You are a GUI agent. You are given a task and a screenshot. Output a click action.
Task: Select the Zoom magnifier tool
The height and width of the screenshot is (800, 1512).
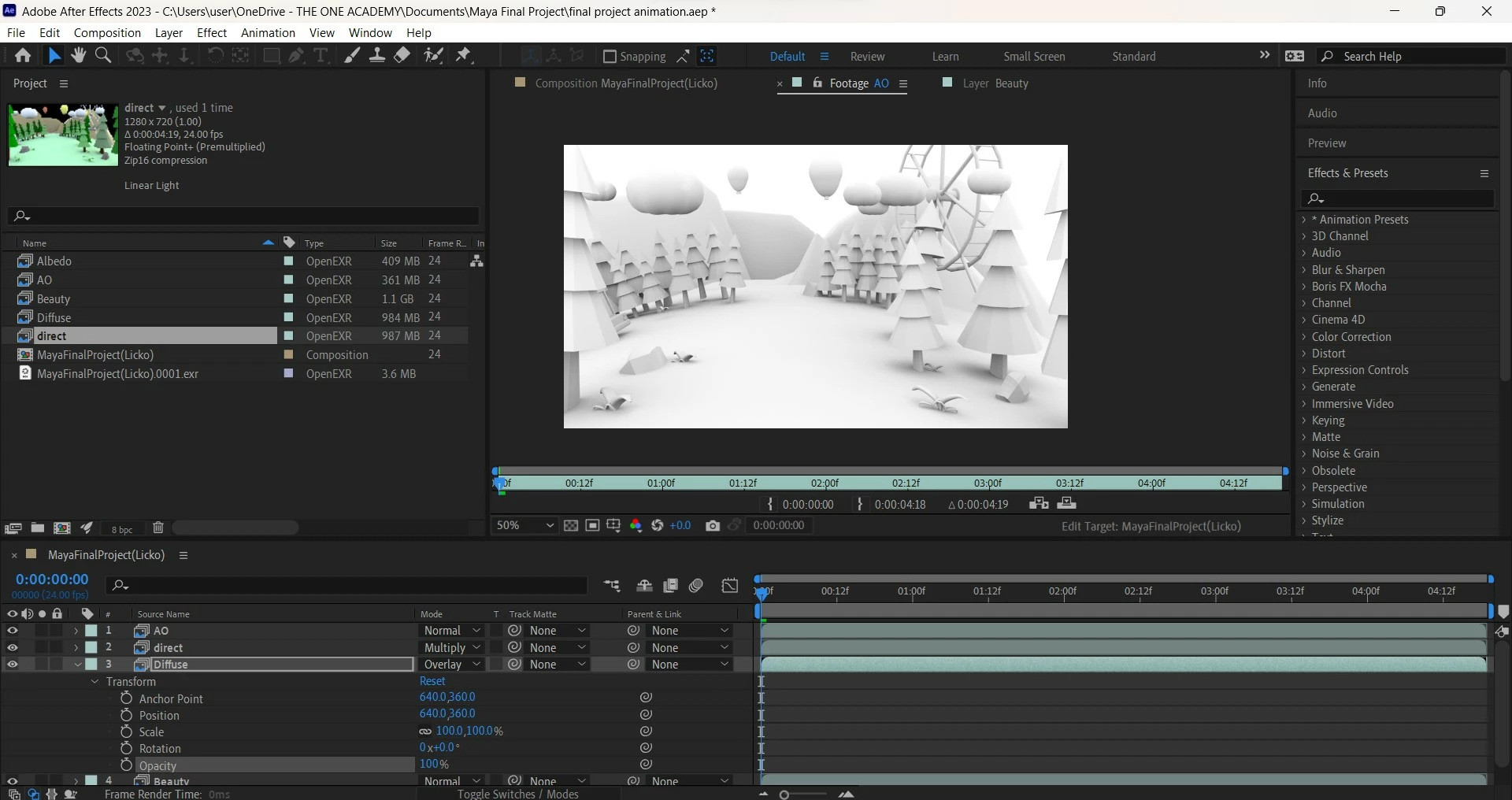coord(102,56)
